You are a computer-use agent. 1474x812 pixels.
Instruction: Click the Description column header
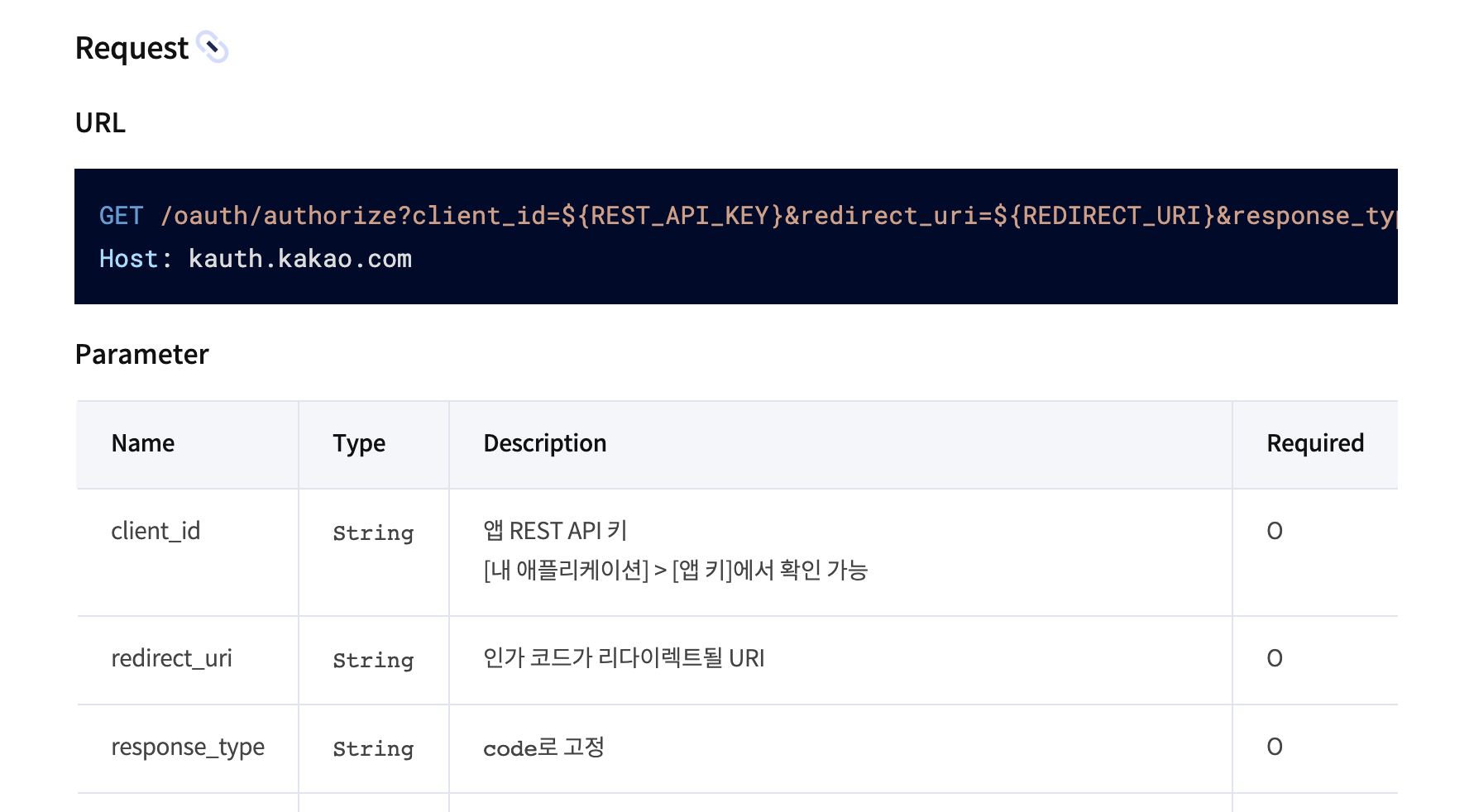click(544, 444)
